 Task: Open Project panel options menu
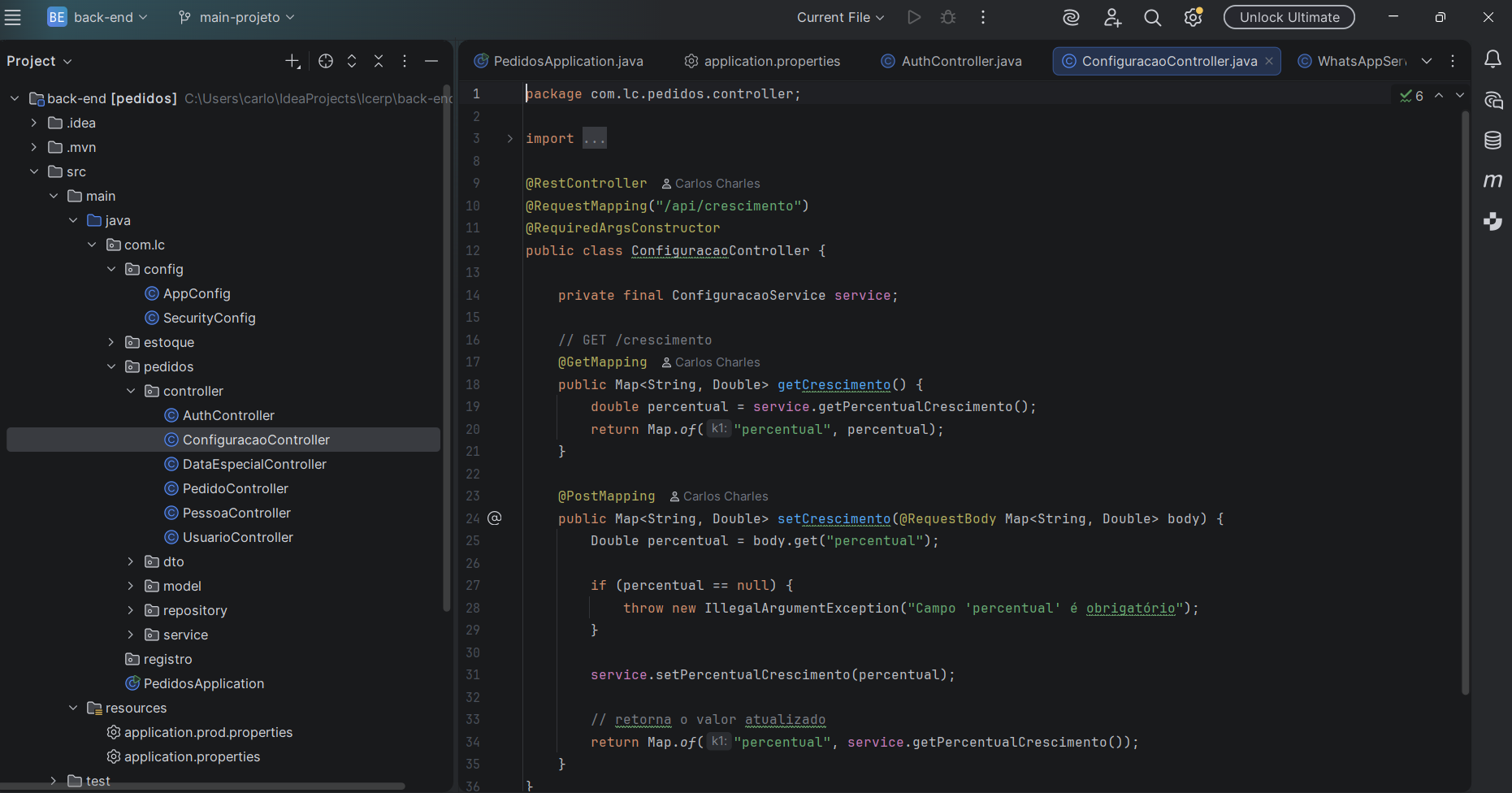(405, 61)
